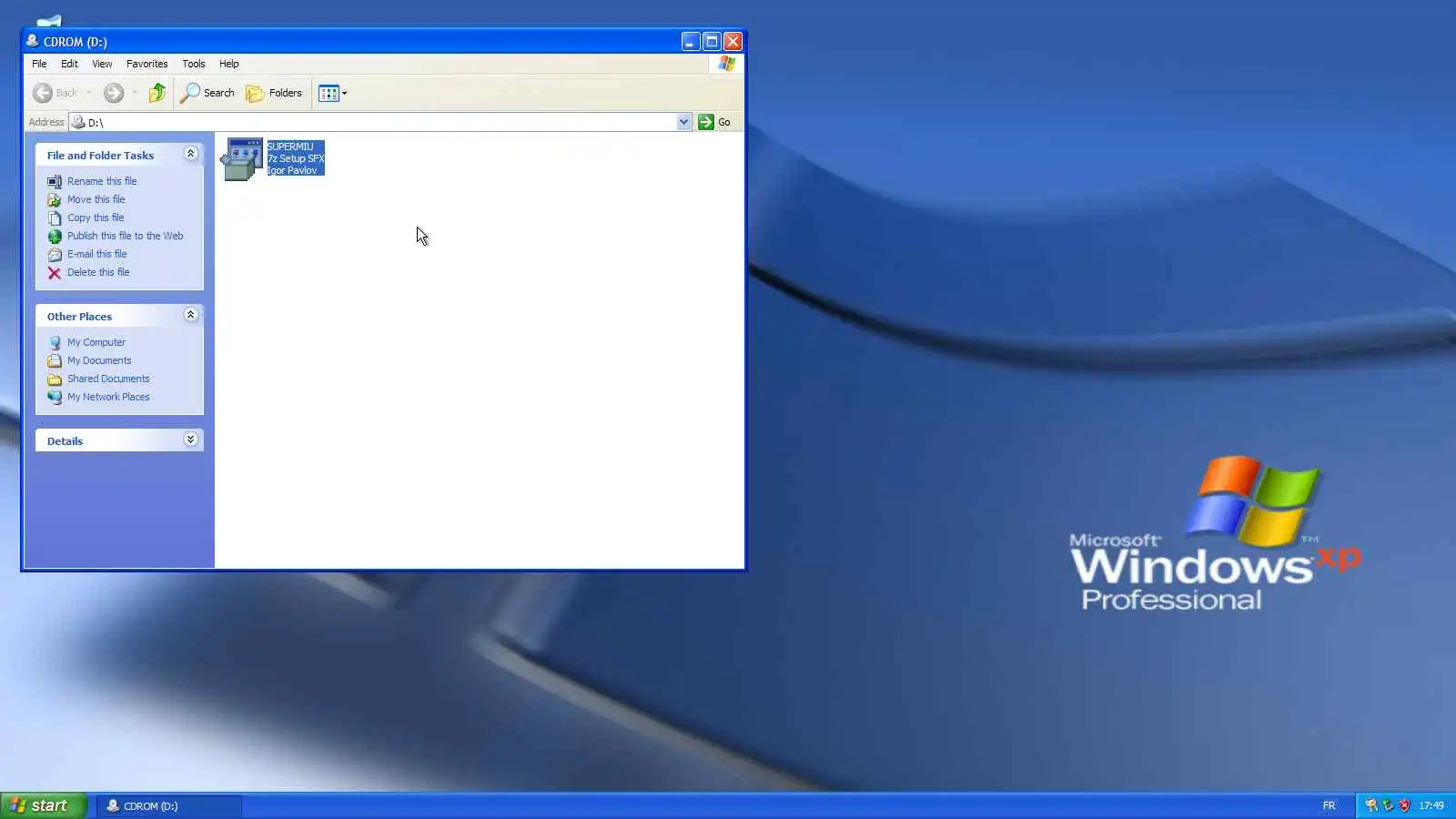Image resolution: width=1456 pixels, height=819 pixels.
Task: Click the red Delete X icon
Action: click(55, 272)
